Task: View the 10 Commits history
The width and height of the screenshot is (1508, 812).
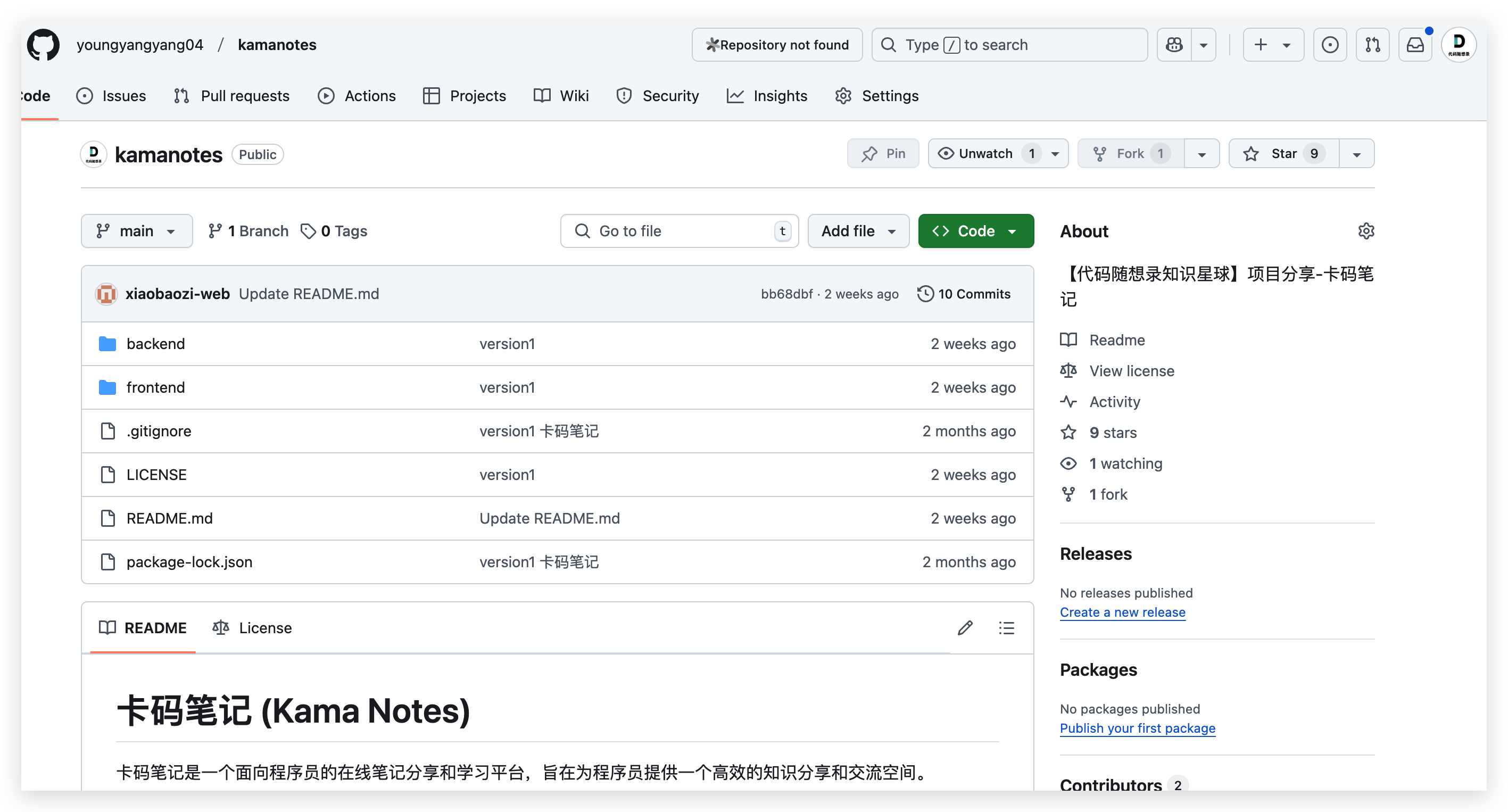Action: (x=964, y=294)
